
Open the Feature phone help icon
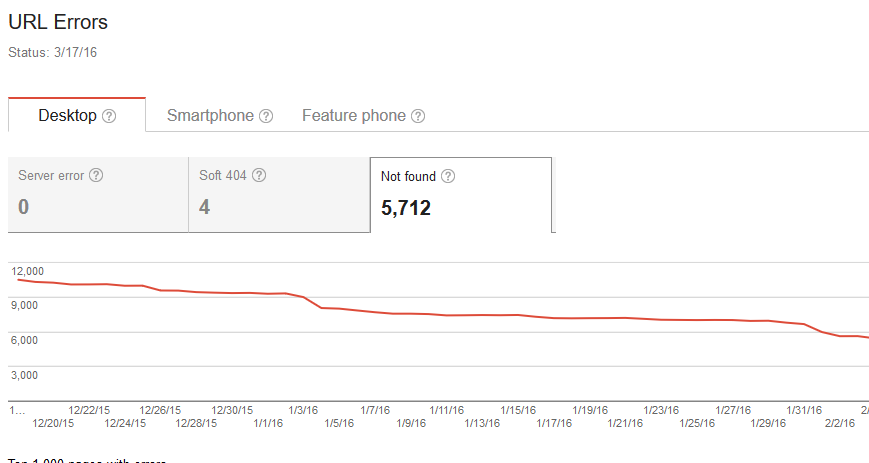click(x=418, y=116)
